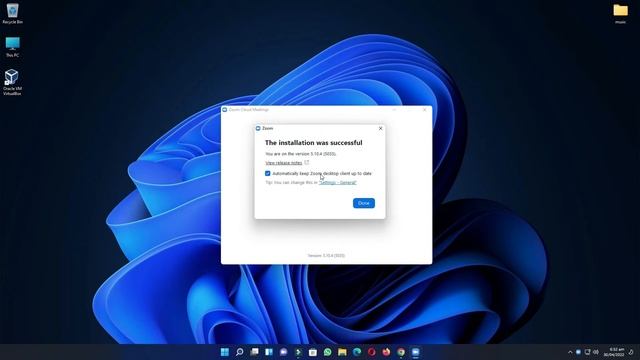Minimize the Zoom Cloud Meetings window
Screen dimensions: 640x360
tap(394, 110)
